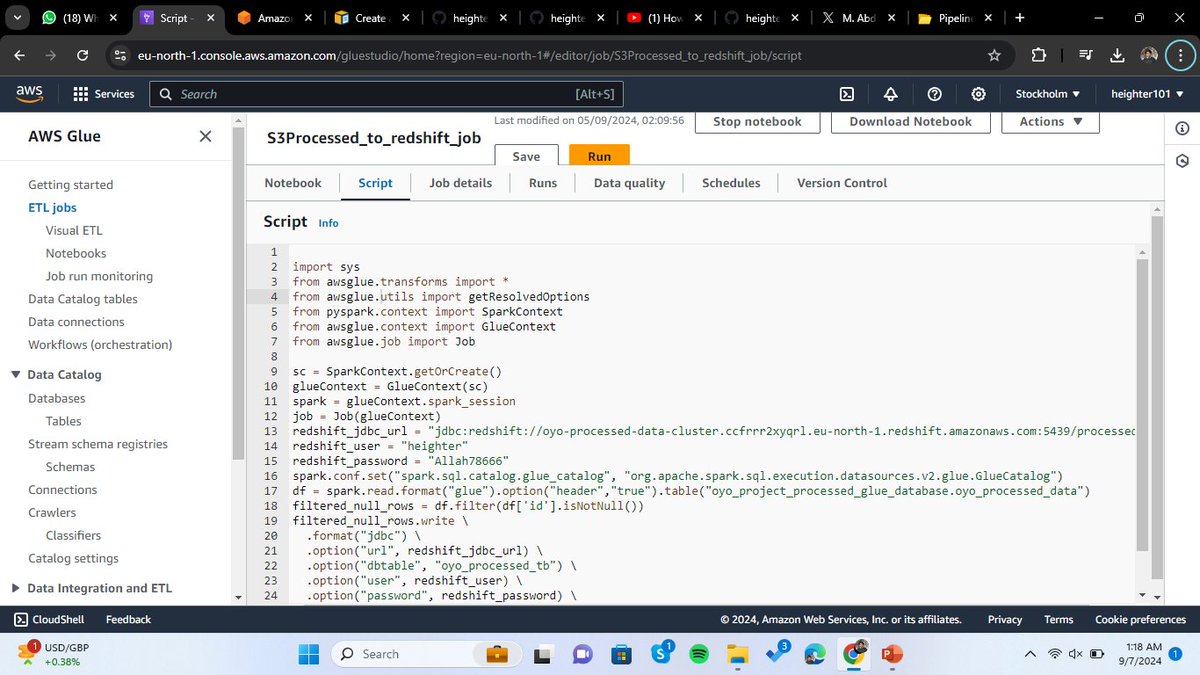
Task: Show hidden system tray icons
Action: 1030,654
